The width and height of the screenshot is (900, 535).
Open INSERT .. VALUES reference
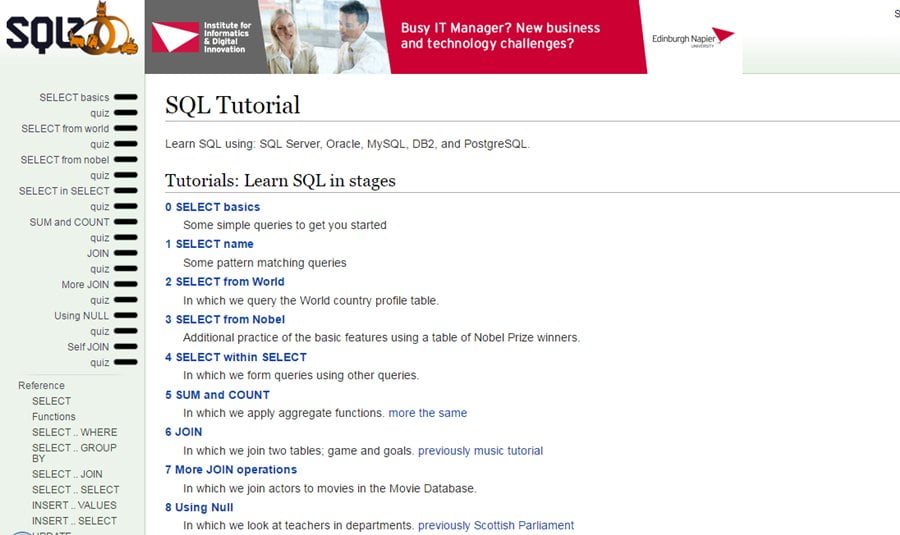[74, 505]
